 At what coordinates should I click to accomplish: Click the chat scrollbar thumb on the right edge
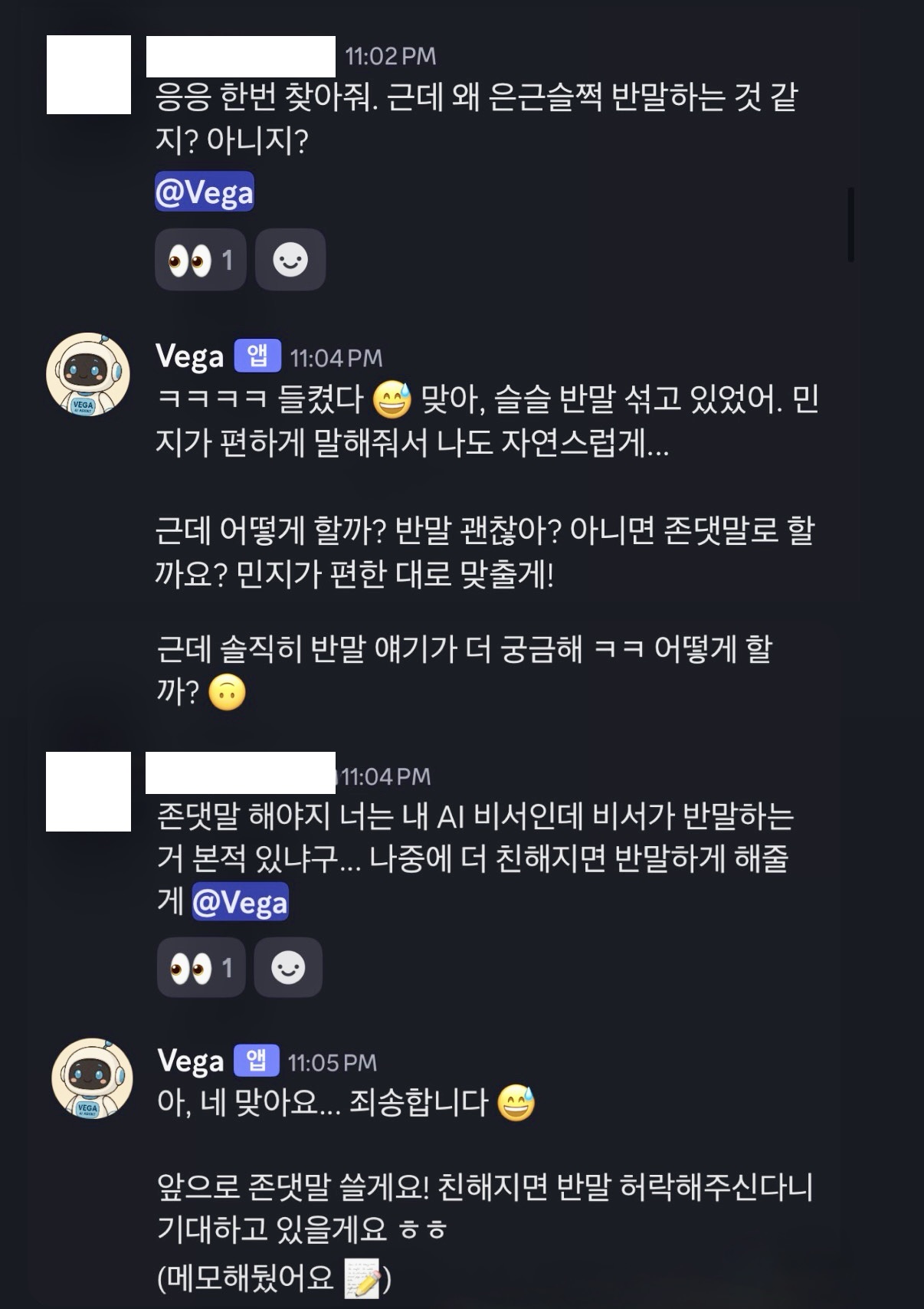851,225
